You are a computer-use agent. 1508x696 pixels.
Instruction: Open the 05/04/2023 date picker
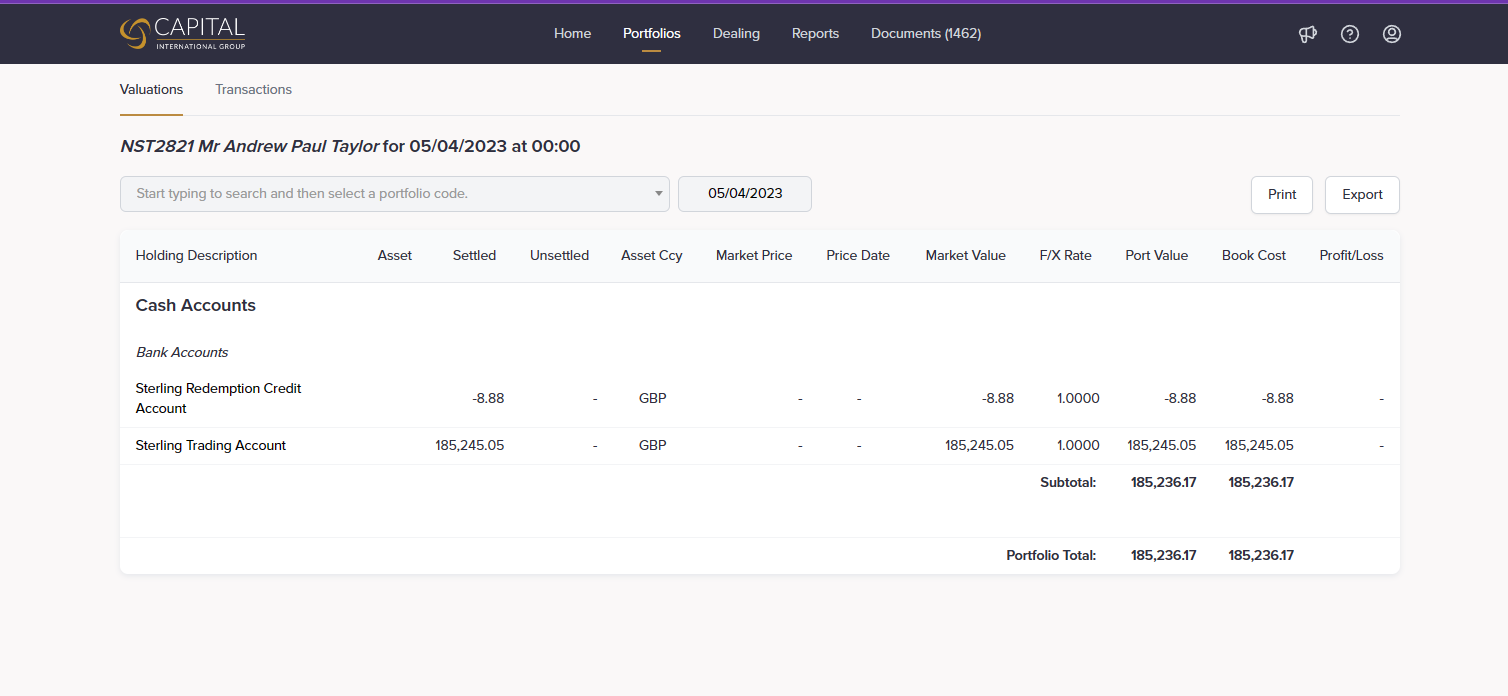(x=744, y=194)
